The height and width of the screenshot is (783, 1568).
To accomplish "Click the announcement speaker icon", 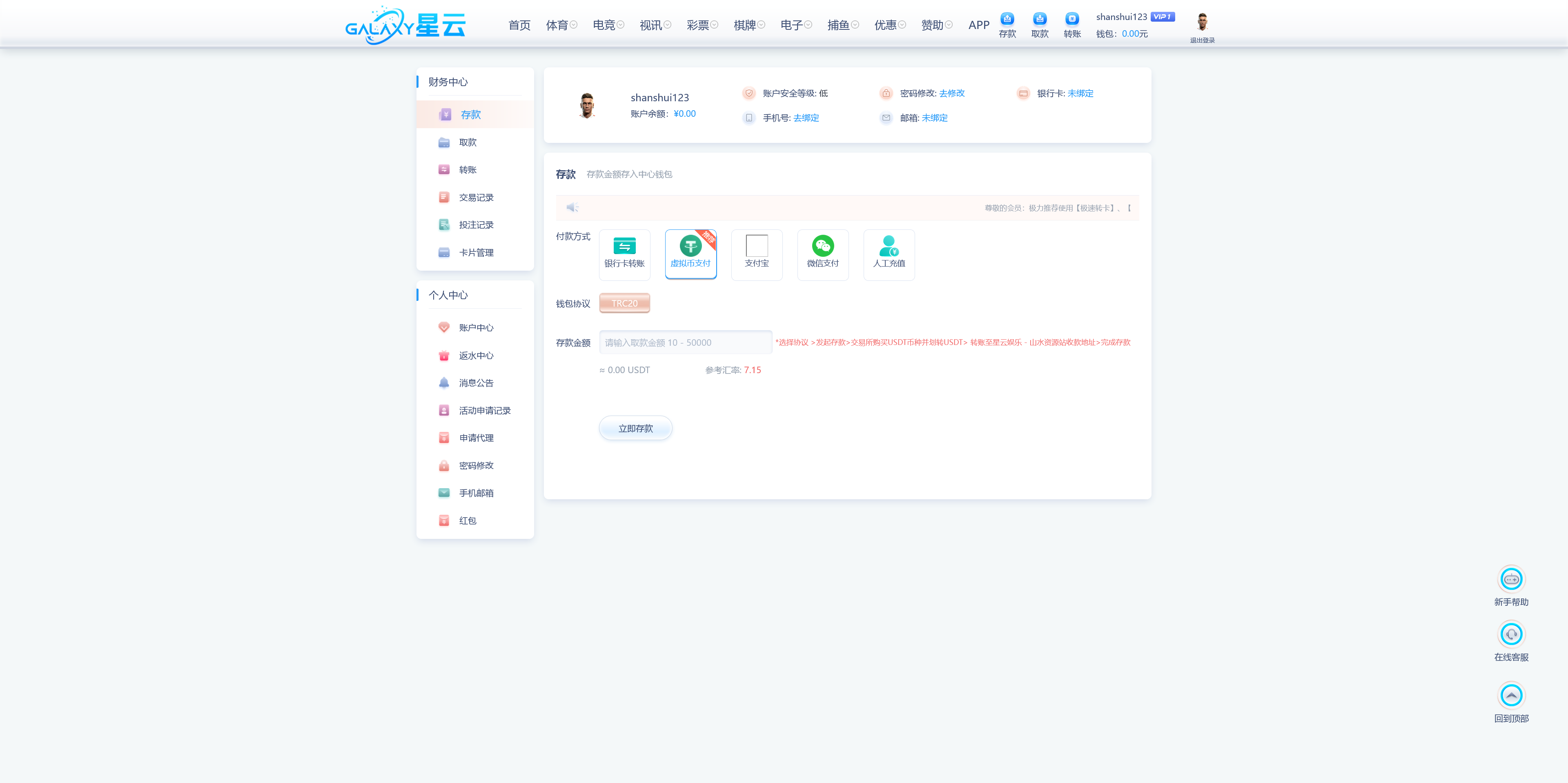I will coord(572,207).
